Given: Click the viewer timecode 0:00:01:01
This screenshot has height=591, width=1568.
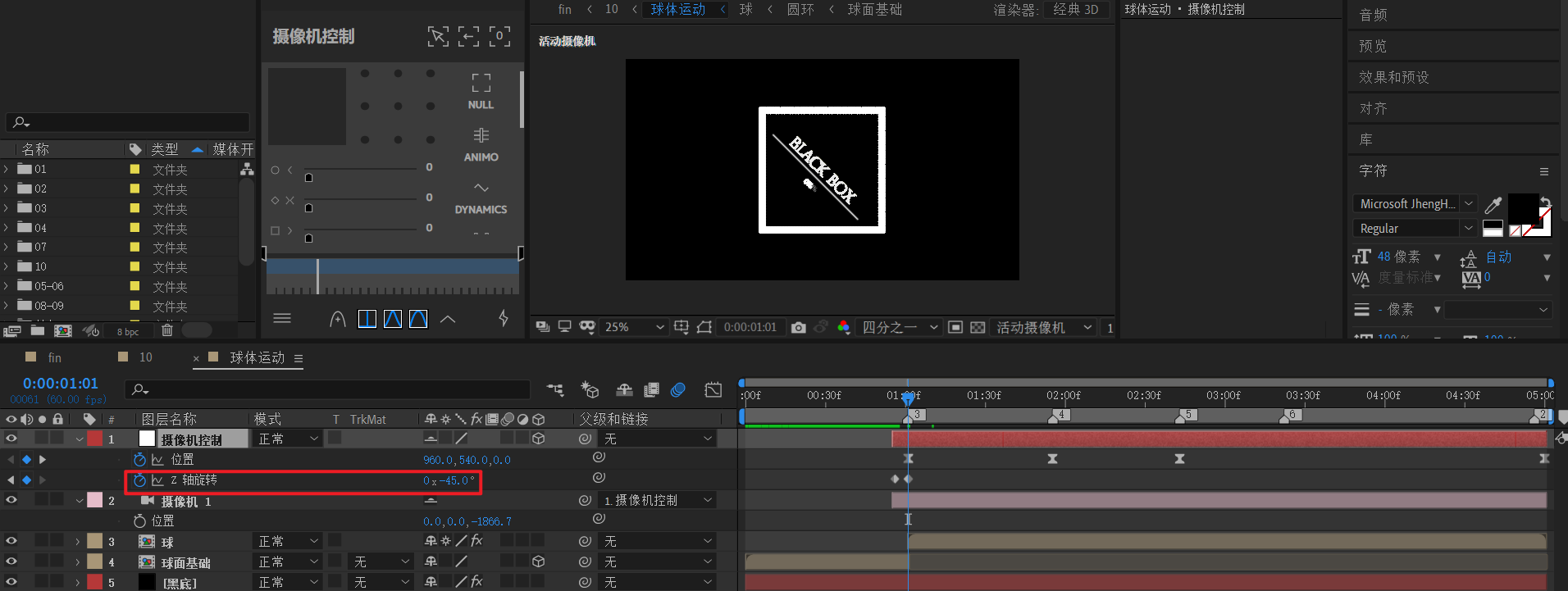Looking at the screenshot, I should (750, 327).
